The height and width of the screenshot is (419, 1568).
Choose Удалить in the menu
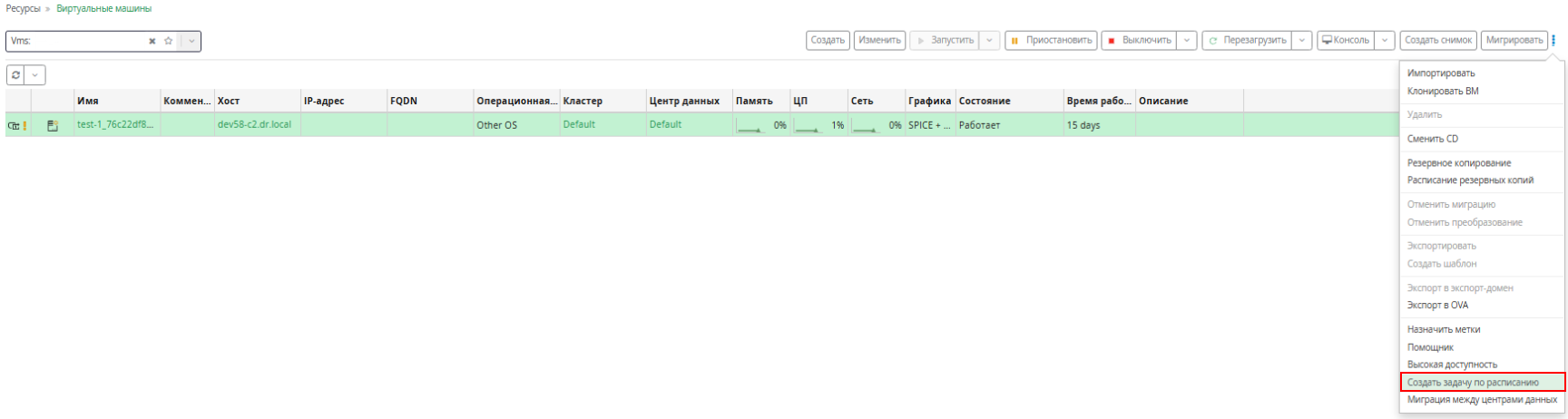1425,114
